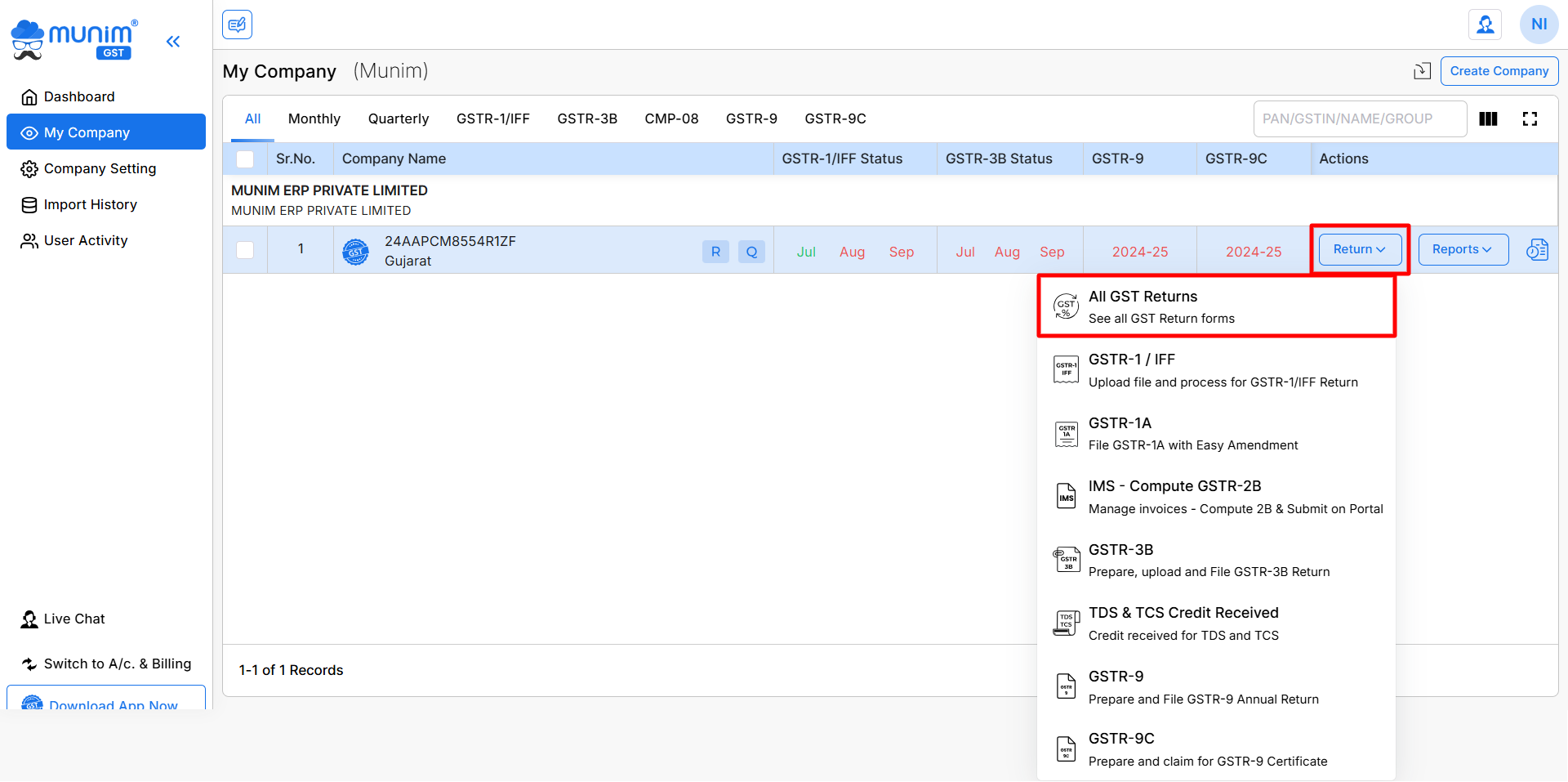
Task: Click Sep under GSTR-1/IFF Status
Action: click(902, 252)
